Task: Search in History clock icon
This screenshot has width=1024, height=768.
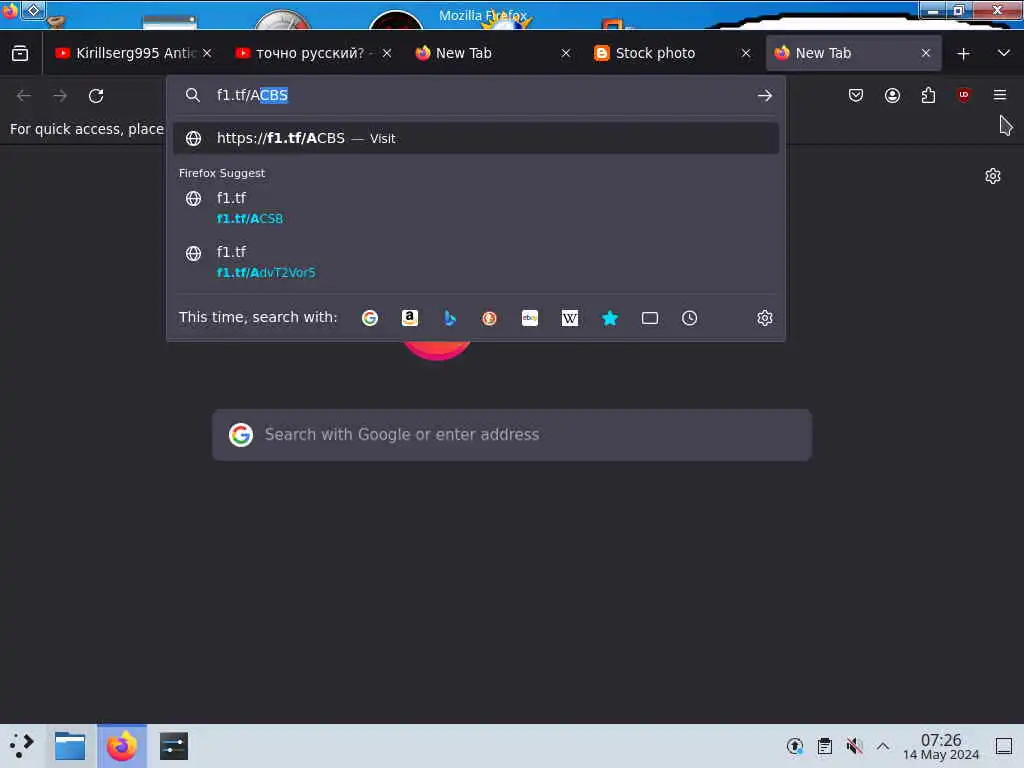Action: click(x=689, y=318)
